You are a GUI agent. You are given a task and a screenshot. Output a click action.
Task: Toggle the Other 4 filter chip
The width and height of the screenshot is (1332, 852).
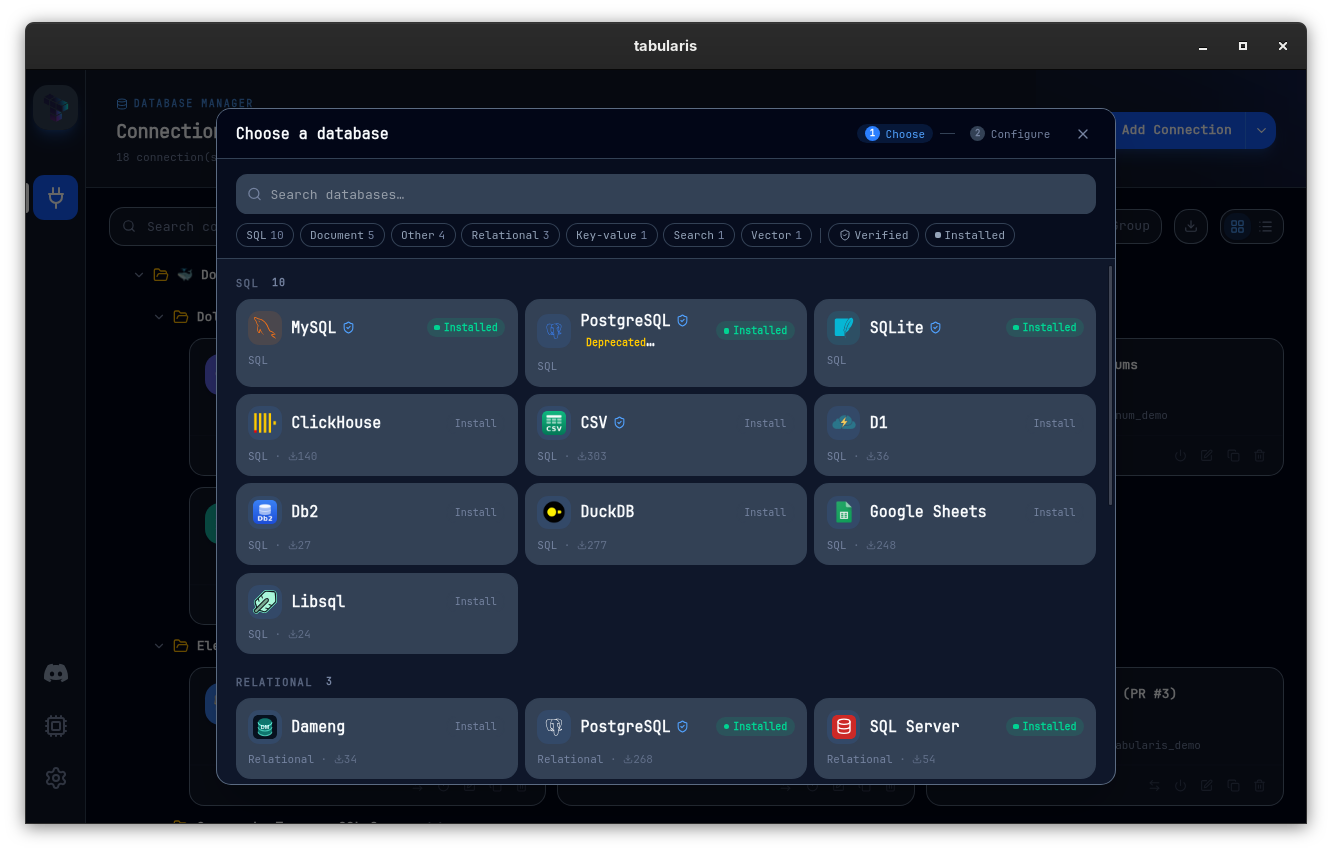[x=423, y=236]
